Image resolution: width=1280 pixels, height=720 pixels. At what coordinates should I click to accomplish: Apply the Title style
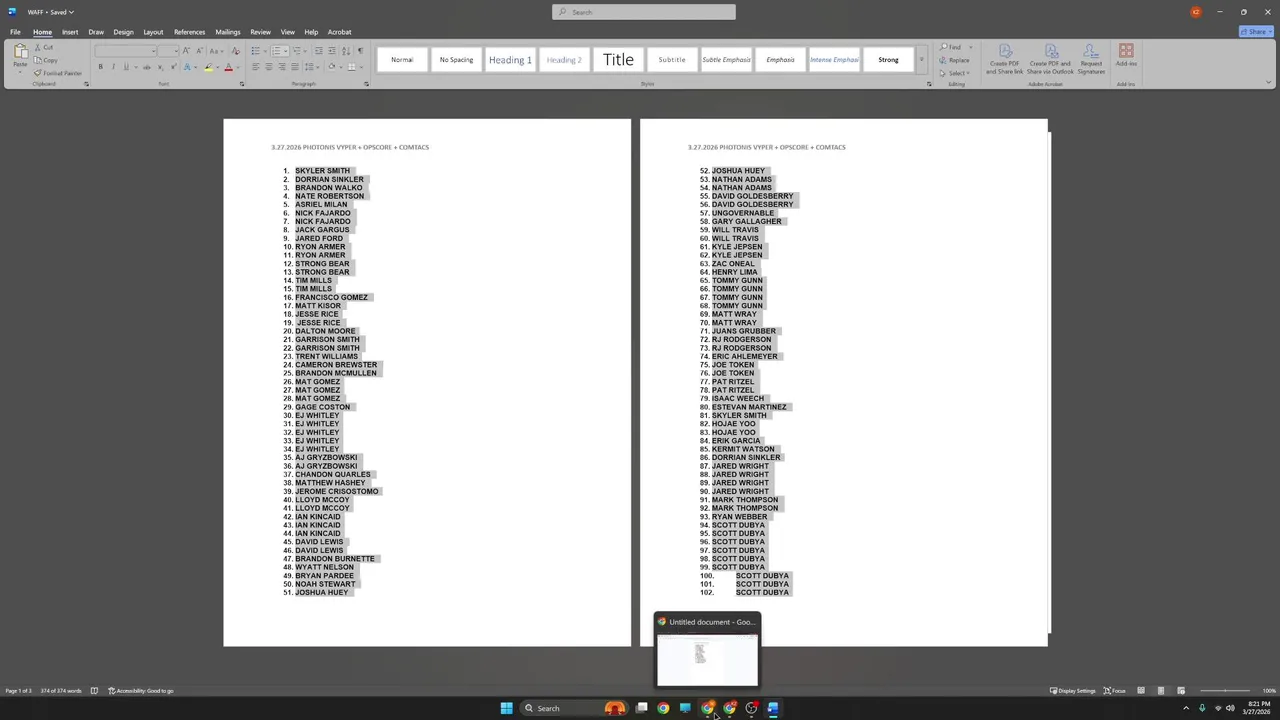[x=618, y=60]
